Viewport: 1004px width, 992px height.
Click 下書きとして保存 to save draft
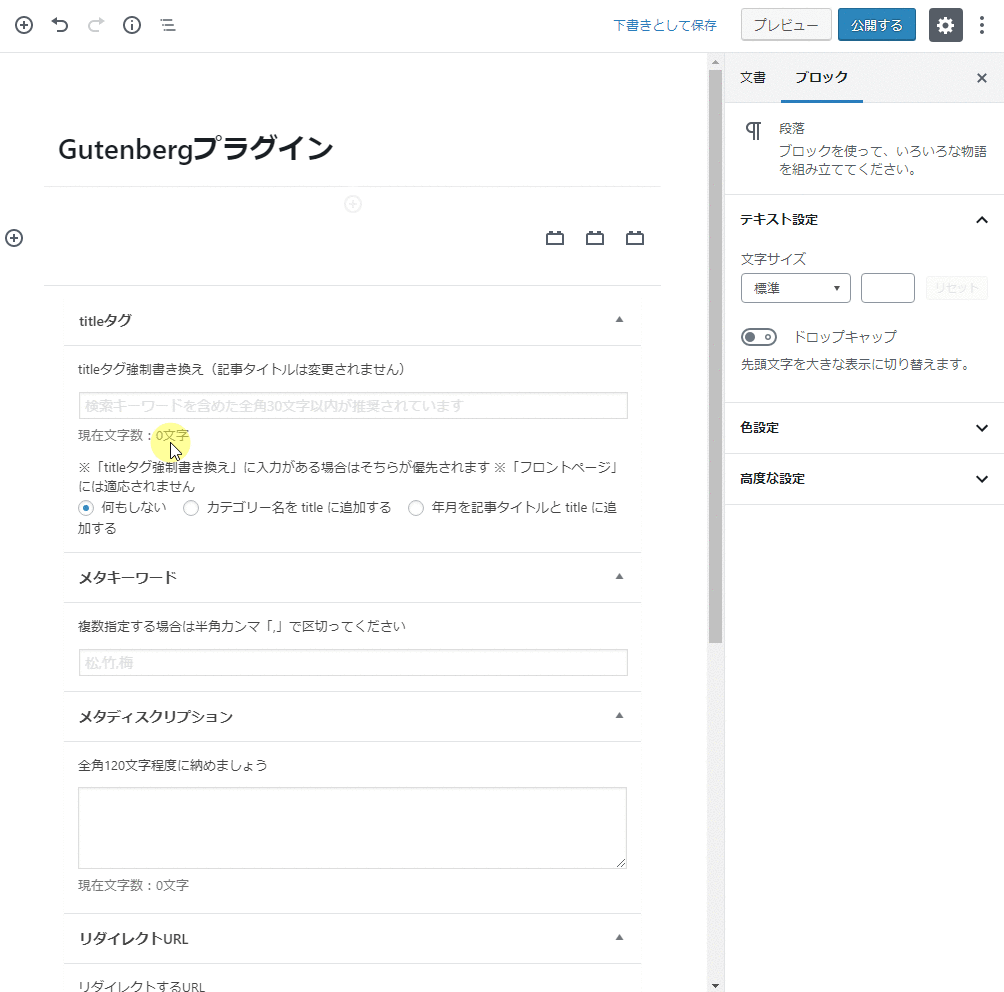point(665,25)
